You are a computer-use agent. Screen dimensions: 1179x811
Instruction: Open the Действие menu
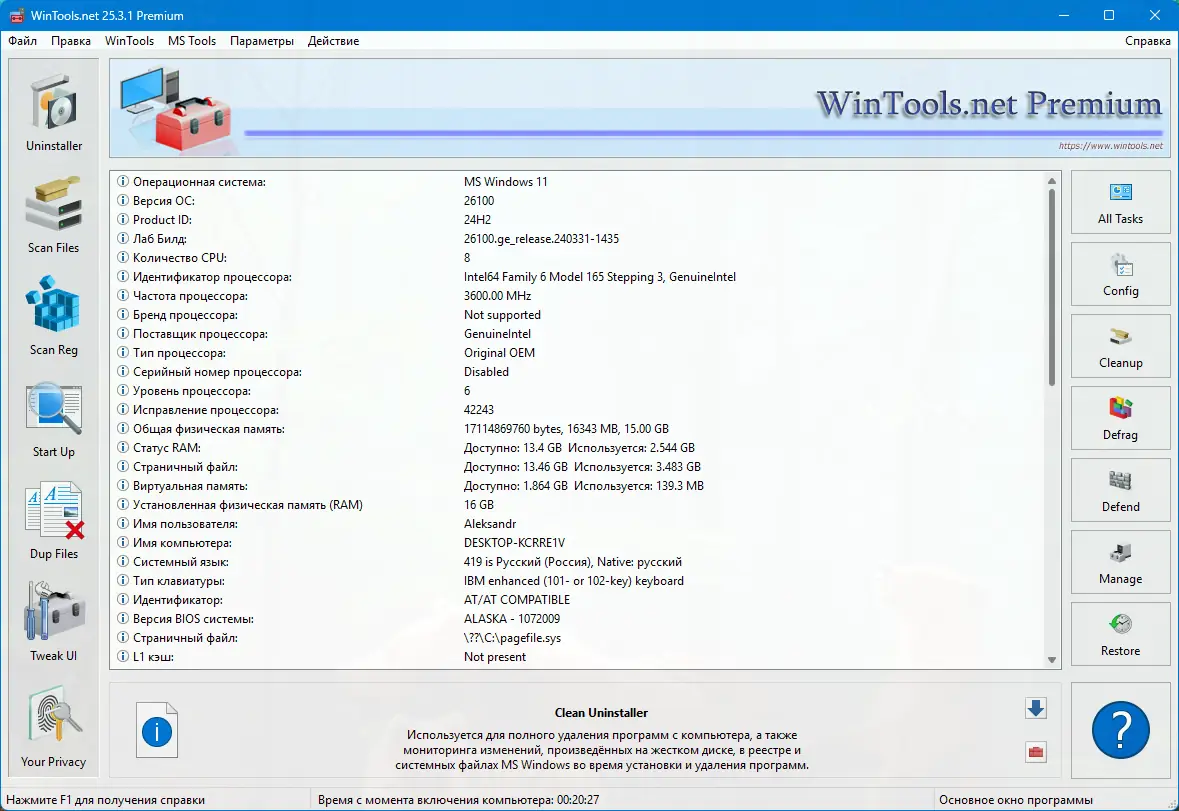[333, 41]
